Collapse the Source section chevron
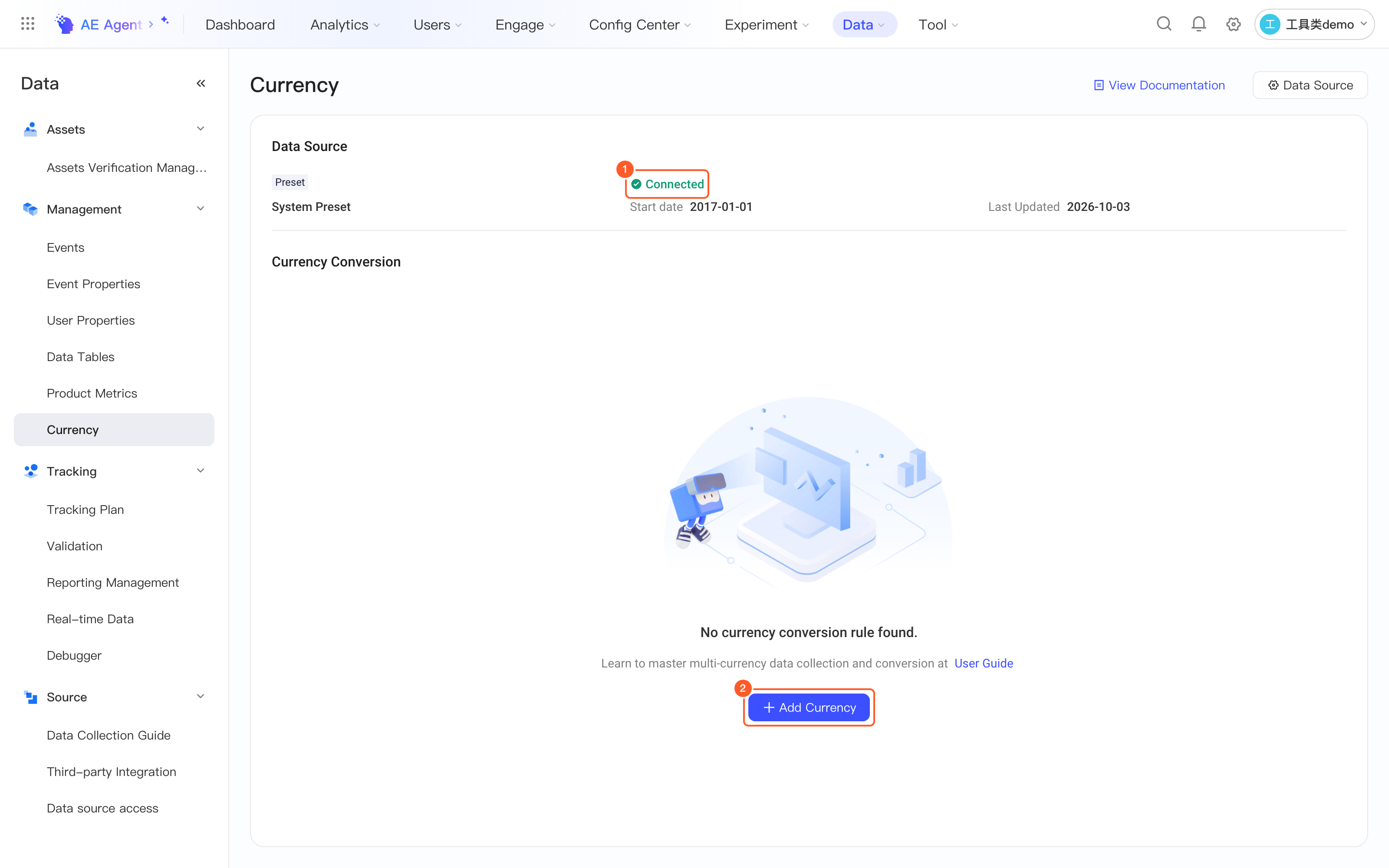 point(200,696)
